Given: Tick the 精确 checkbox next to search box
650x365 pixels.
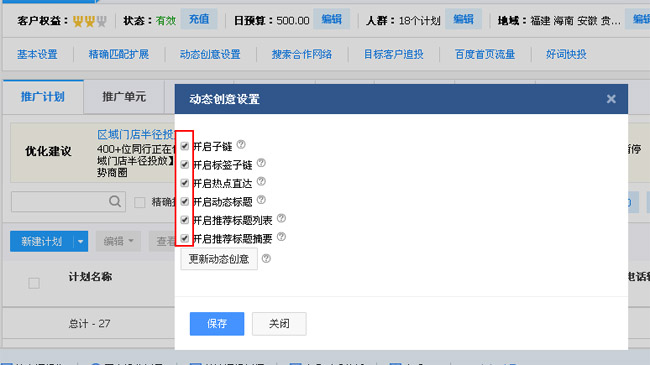Looking at the screenshot, I should click(140, 202).
